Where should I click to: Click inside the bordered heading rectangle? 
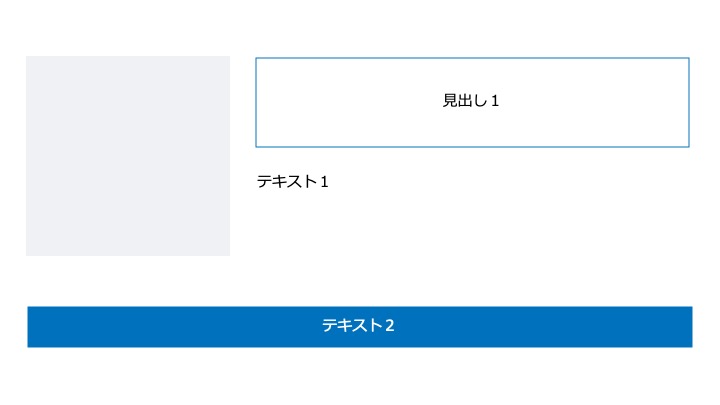(x=472, y=102)
